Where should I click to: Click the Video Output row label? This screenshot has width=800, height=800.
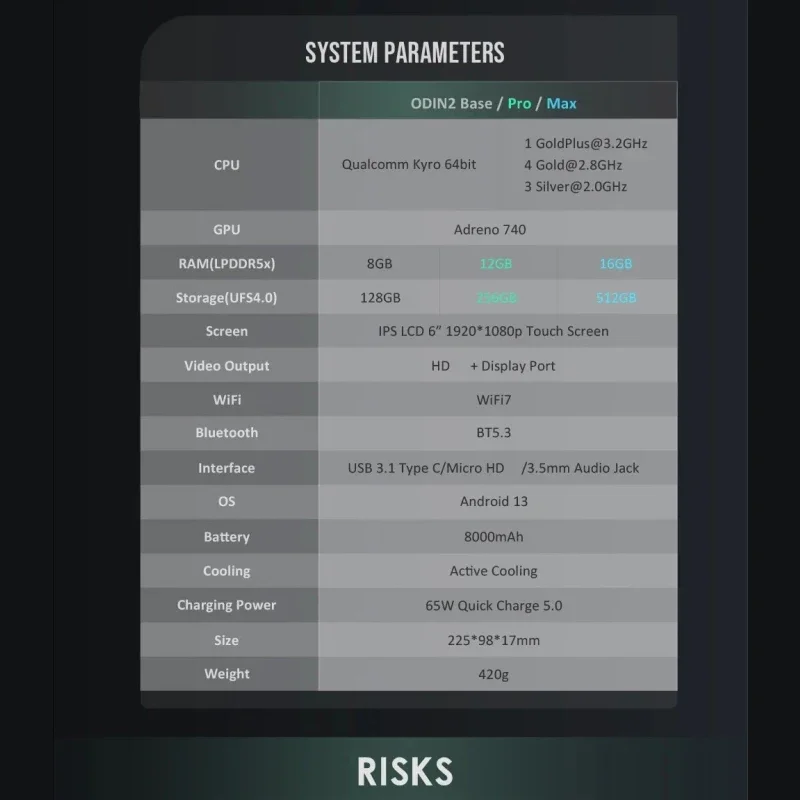pyautogui.click(x=227, y=366)
